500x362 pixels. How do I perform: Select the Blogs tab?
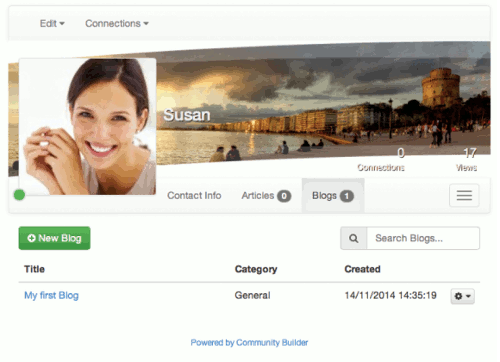coord(333,196)
